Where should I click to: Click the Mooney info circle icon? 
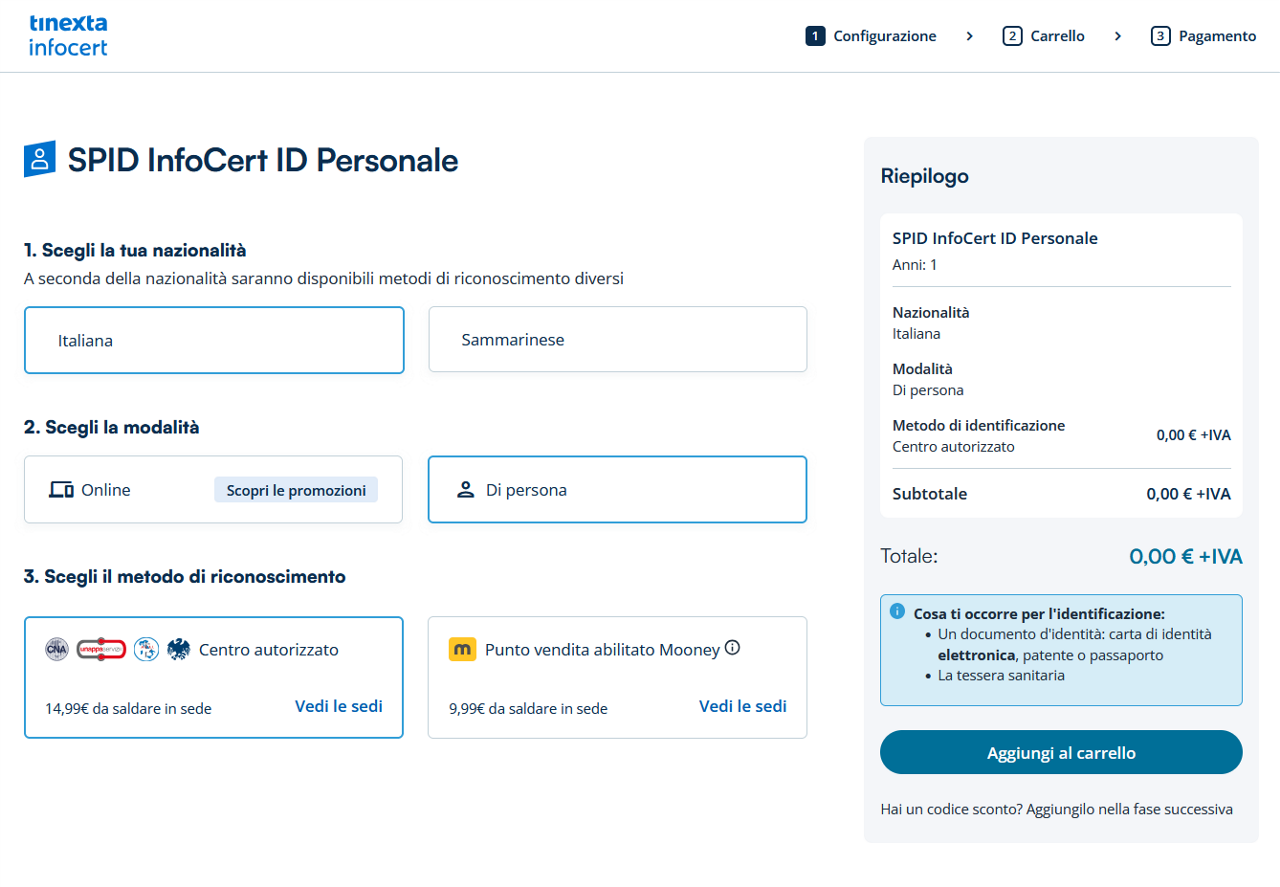coord(732,648)
